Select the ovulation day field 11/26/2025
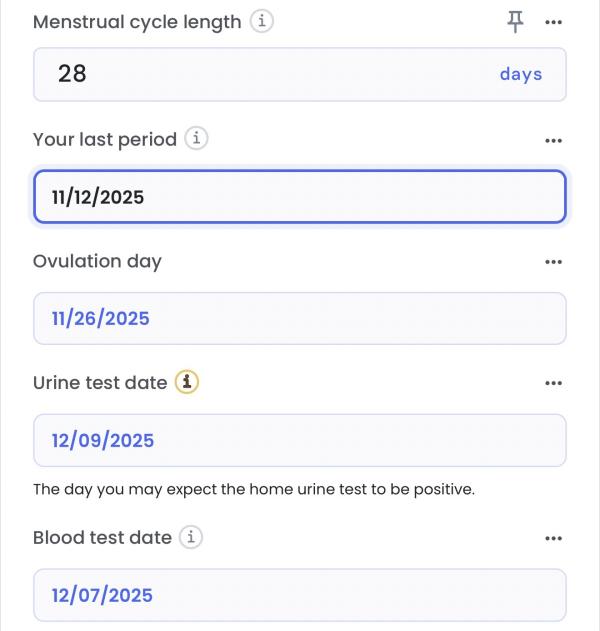This screenshot has height=631, width=600. point(300,319)
